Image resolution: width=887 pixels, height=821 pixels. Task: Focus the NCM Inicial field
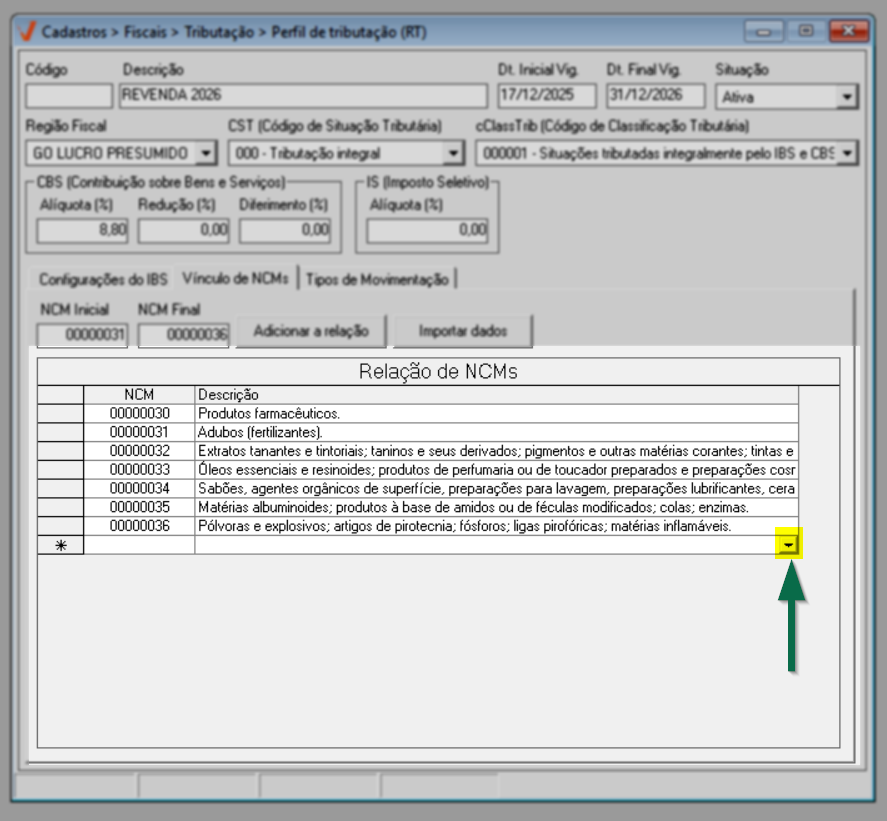pyautogui.click(x=82, y=335)
